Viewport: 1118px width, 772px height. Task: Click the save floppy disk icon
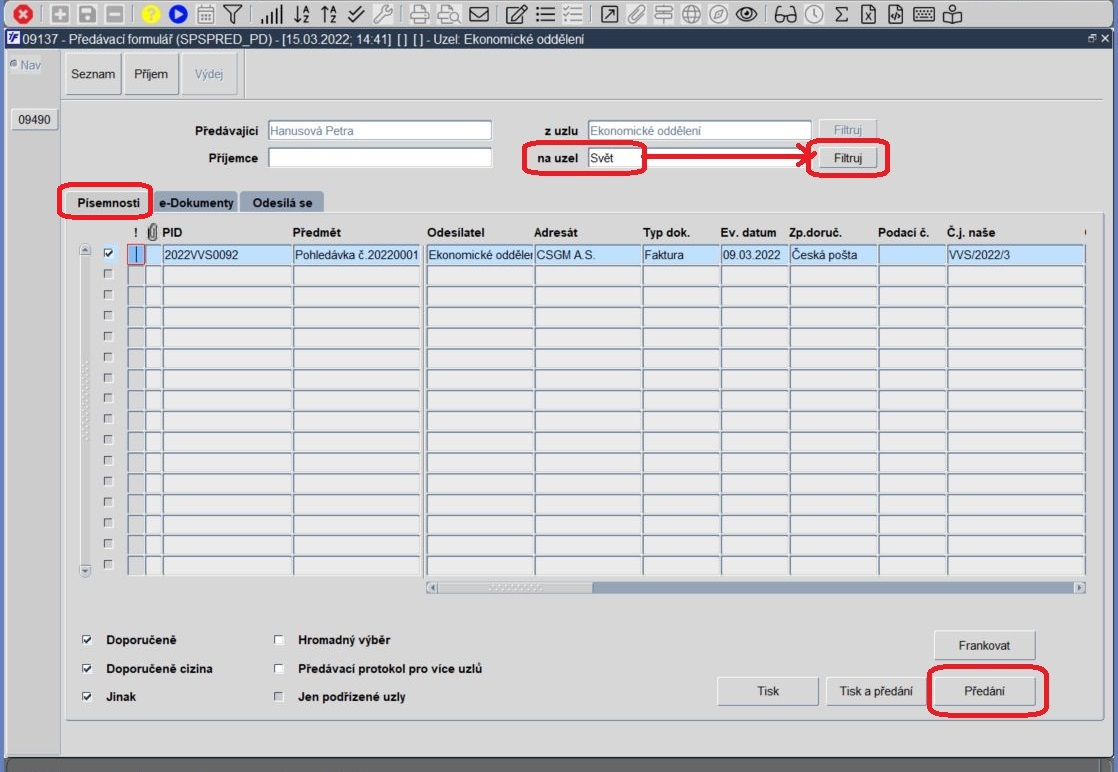click(x=87, y=14)
